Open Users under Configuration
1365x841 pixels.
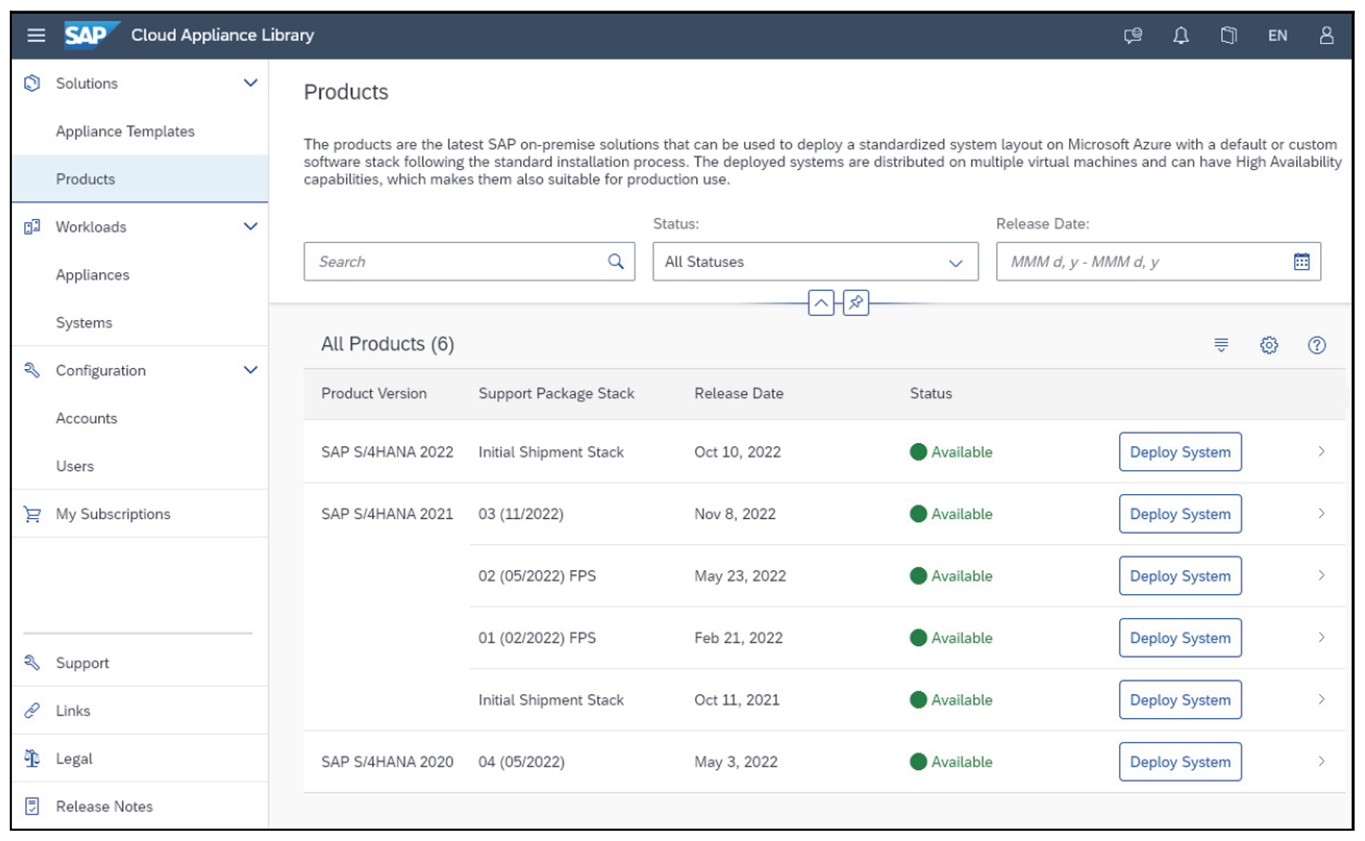tap(140, 466)
